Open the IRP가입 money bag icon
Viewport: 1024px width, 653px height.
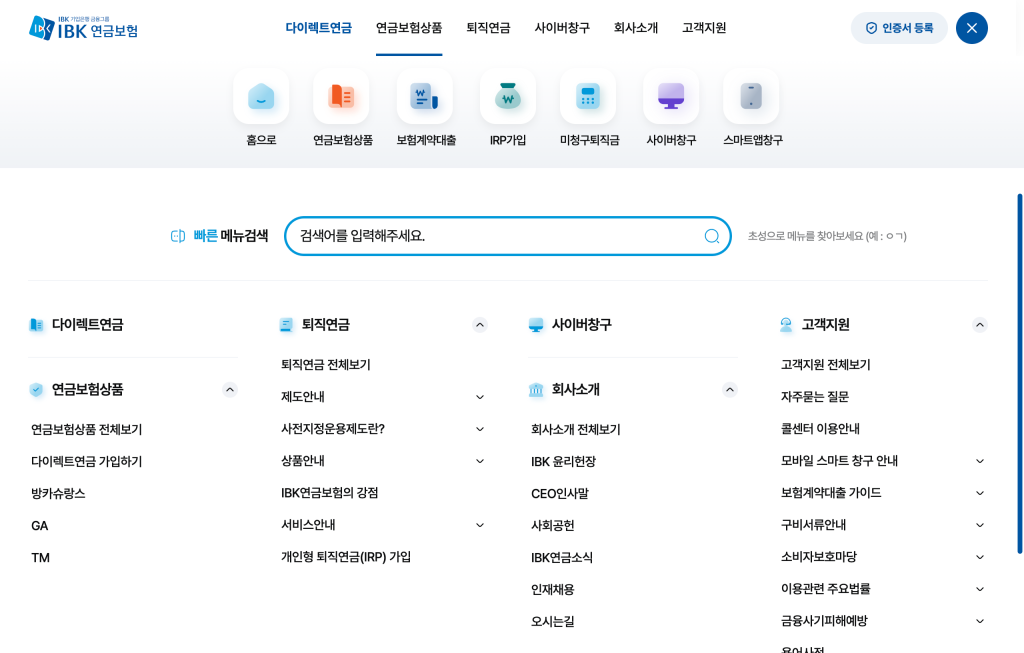click(x=508, y=97)
